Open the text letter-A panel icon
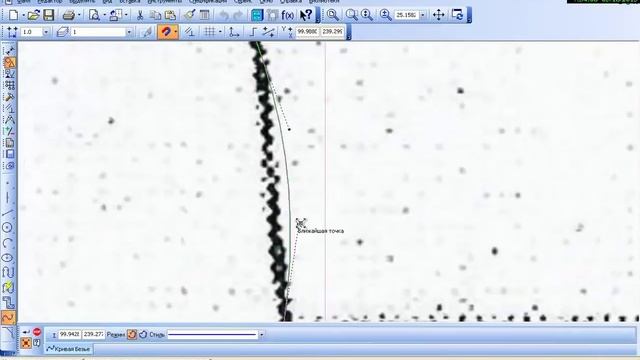The width and height of the screenshot is (640, 360). coord(9,120)
